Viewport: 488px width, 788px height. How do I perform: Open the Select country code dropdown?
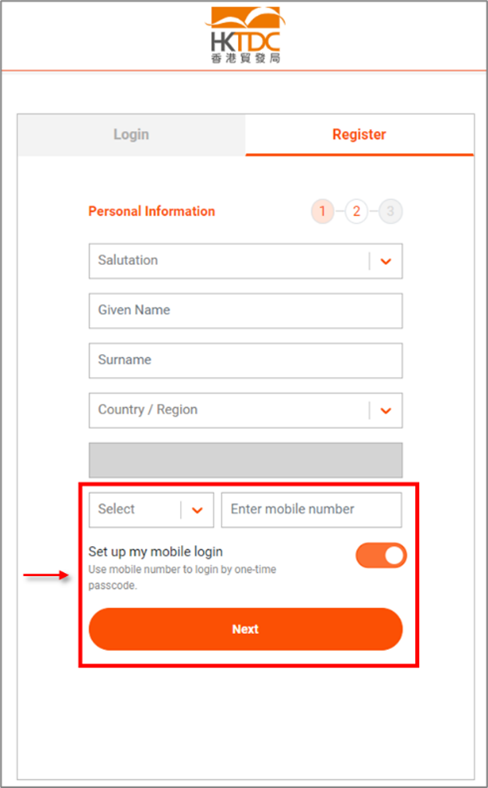[151, 510]
